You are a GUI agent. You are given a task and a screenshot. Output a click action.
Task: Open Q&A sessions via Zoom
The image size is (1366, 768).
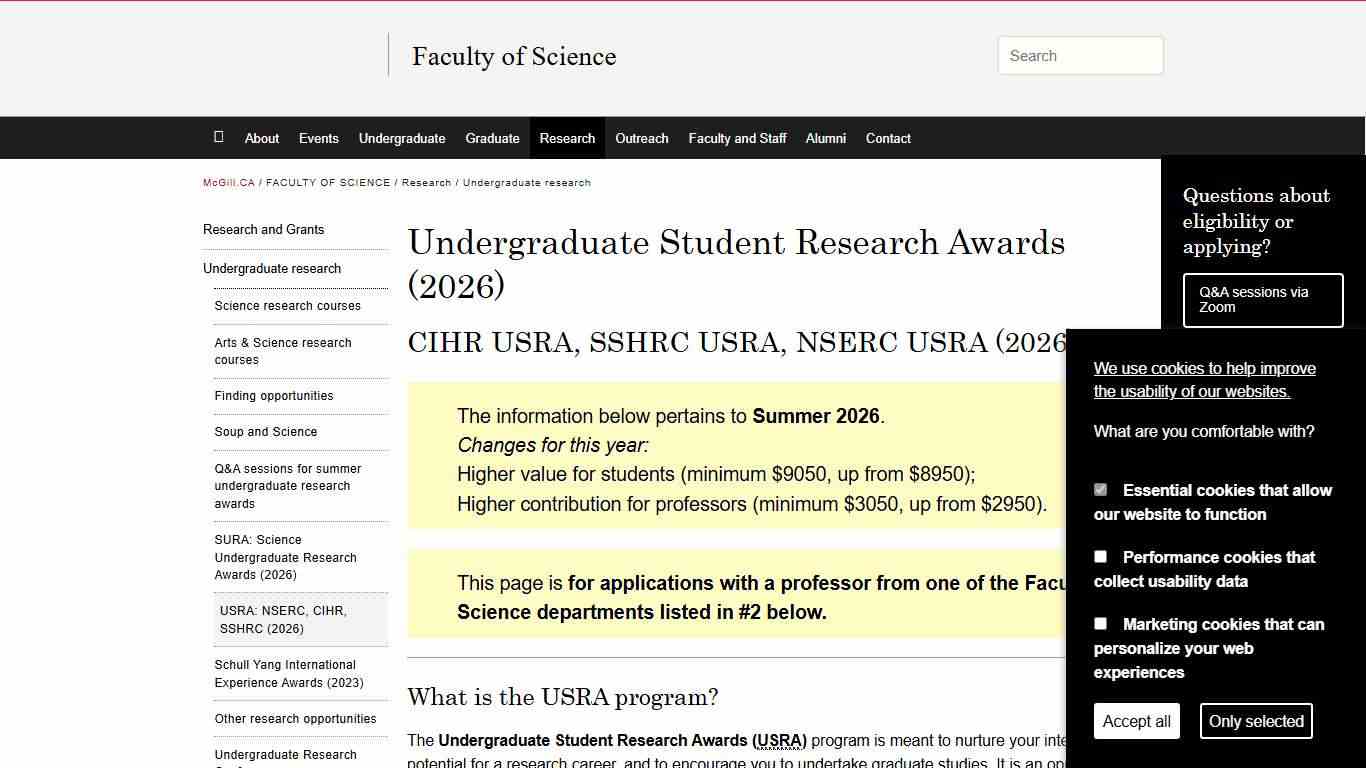(1263, 300)
